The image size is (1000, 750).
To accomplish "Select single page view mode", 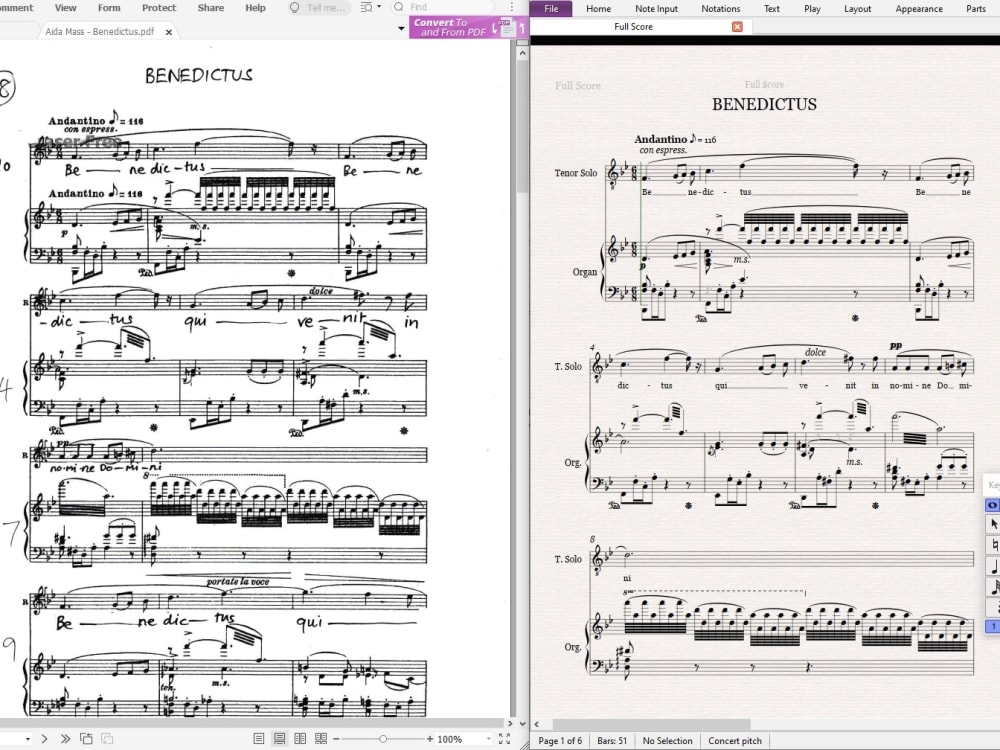I will [258, 739].
